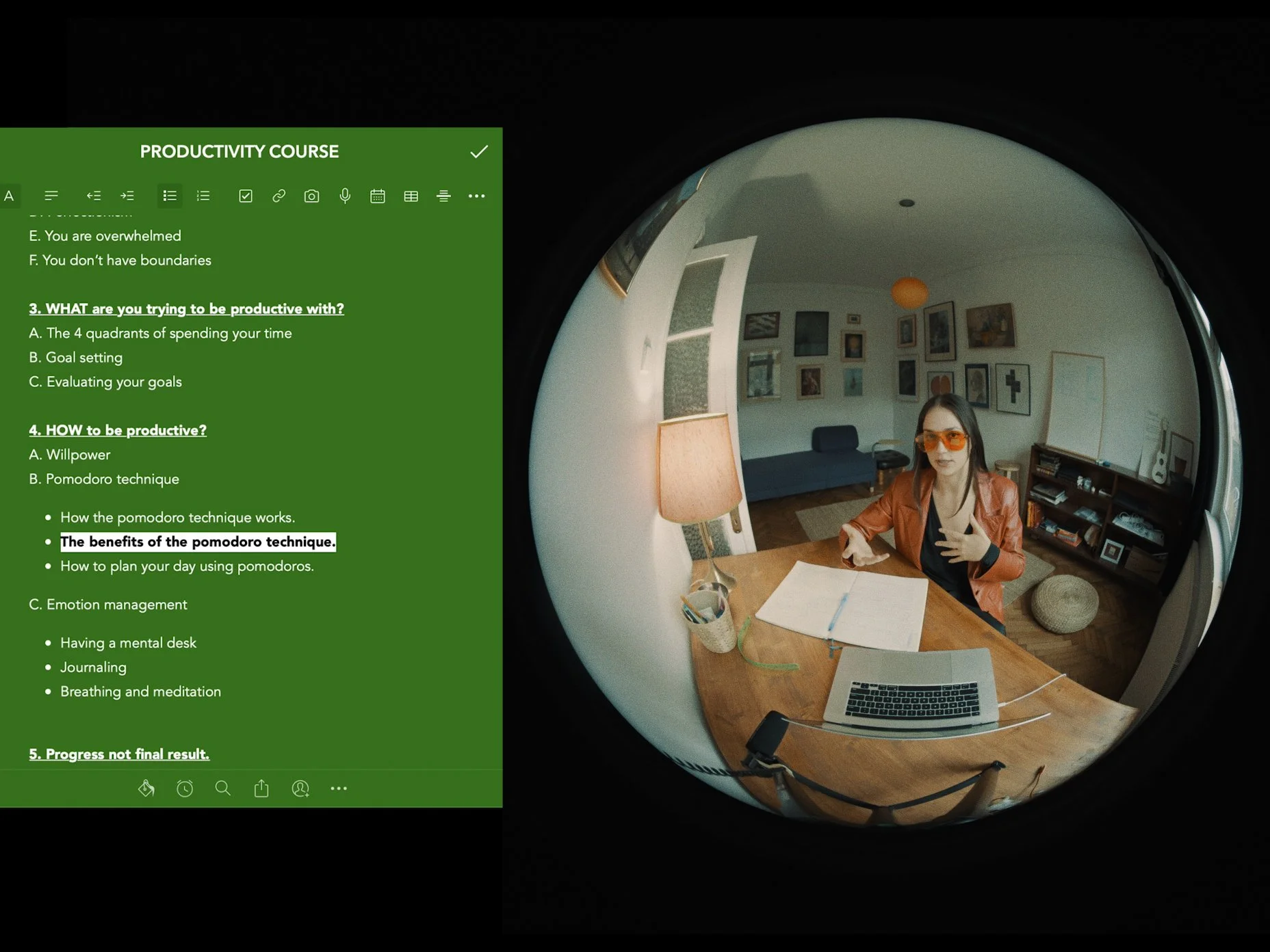
Task: Click the line 'C. Evaluating your goals'
Action: click(105, 382)
